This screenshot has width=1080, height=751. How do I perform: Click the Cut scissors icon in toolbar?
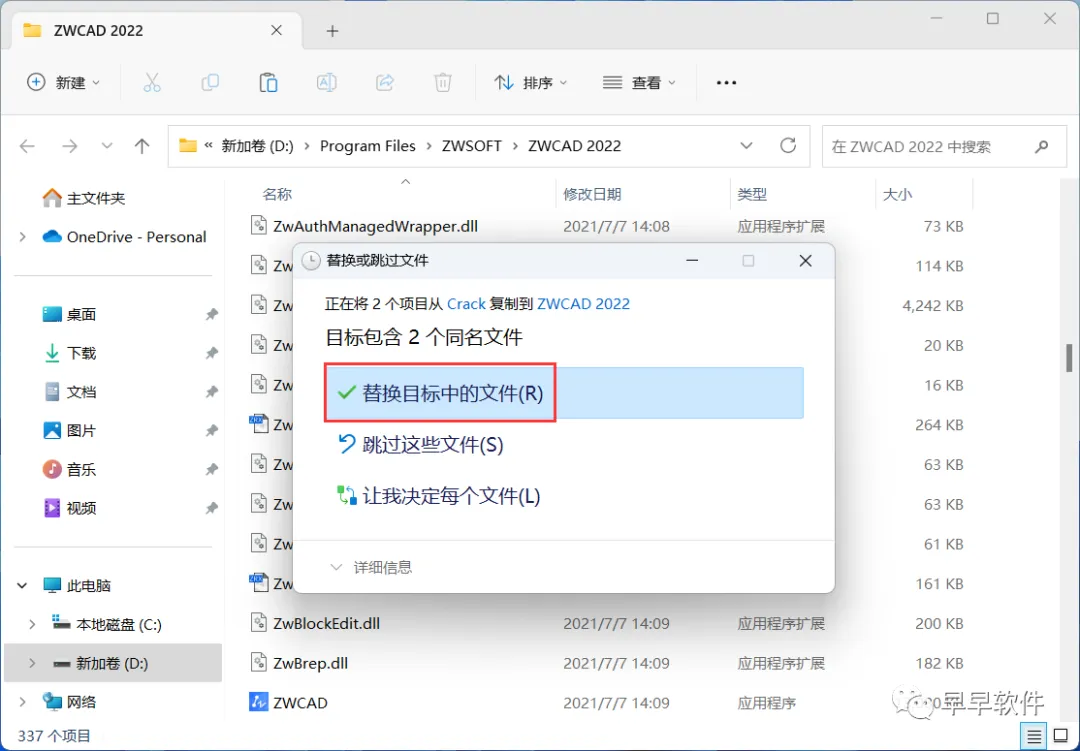coord(152,83)
